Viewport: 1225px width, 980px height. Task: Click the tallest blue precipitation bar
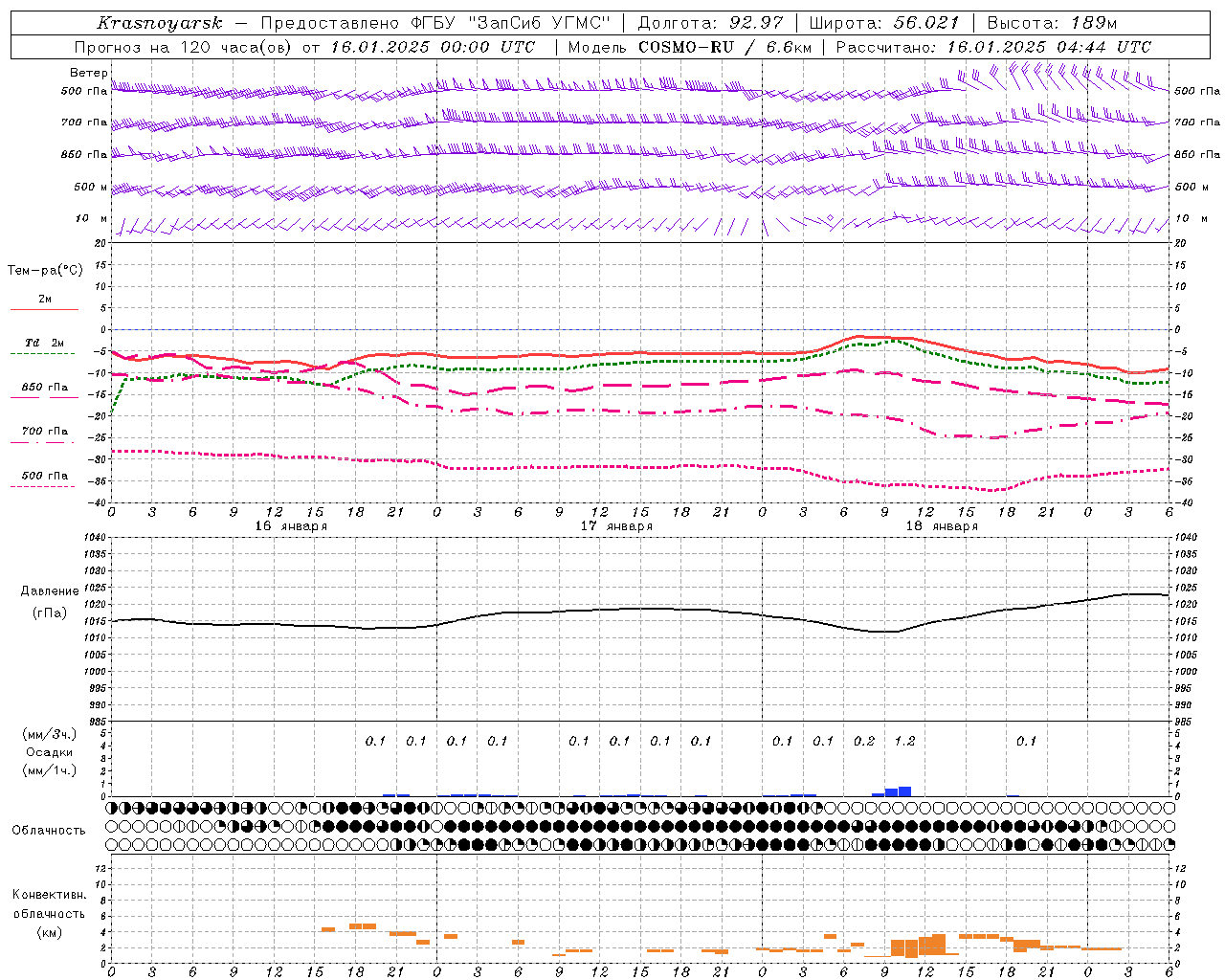(904, 791)
